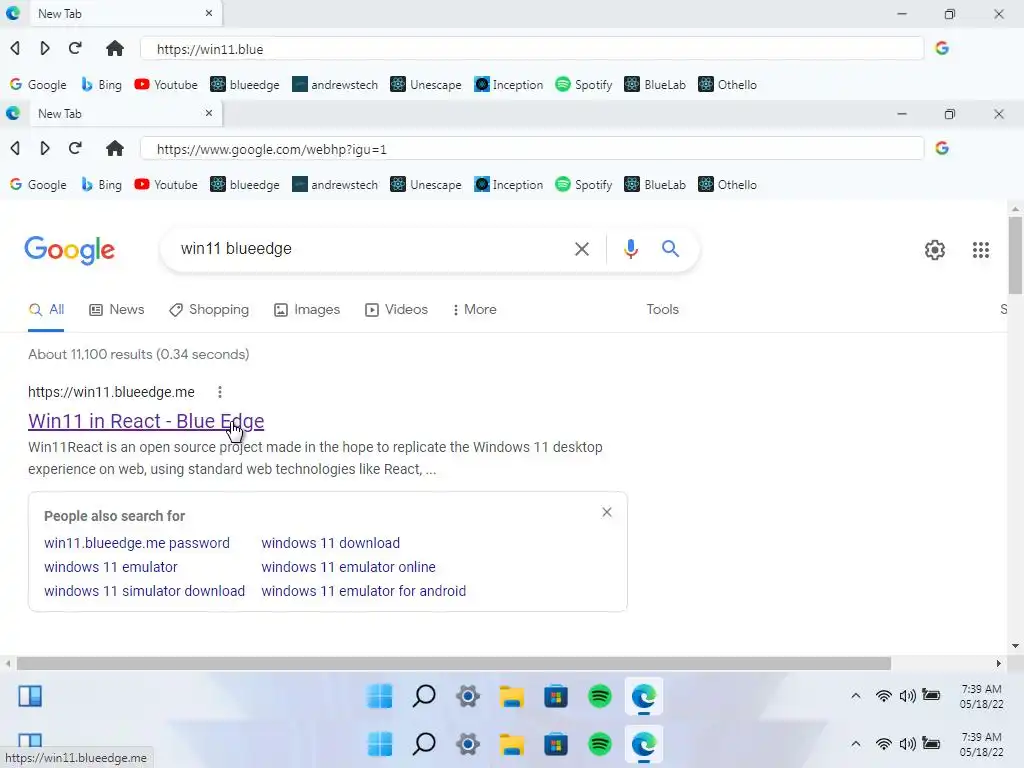The image size is (1024, 768).
Task: Open Inception bookmark in inner browser window
Action: 509,185
